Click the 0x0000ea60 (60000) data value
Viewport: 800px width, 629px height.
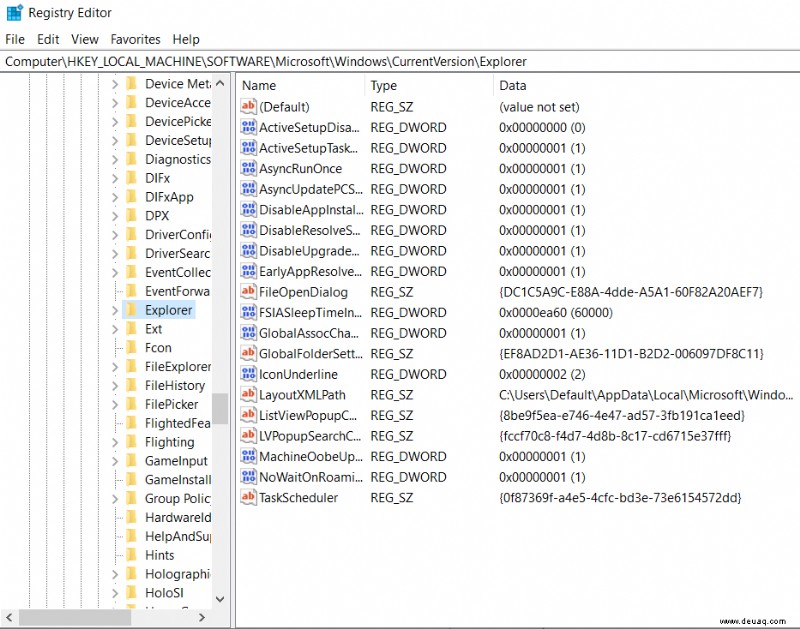(x=556, y=312)
